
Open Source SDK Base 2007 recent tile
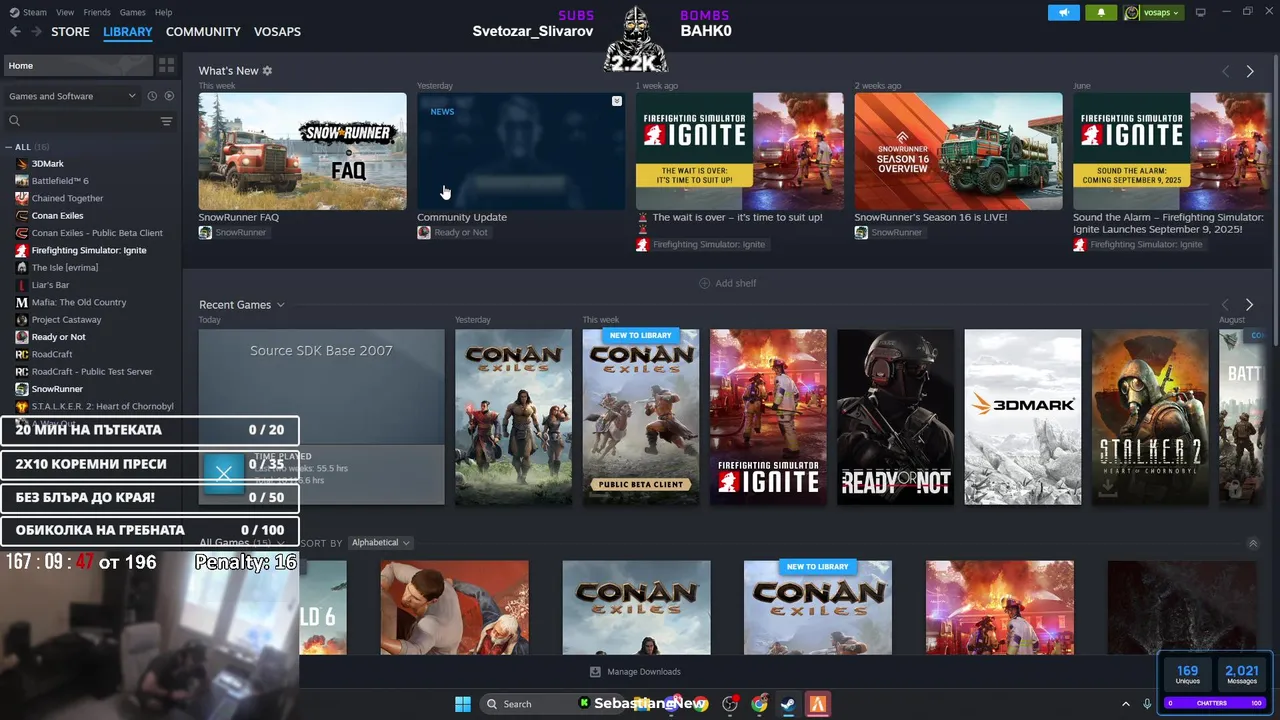click(x=321, y=417)
